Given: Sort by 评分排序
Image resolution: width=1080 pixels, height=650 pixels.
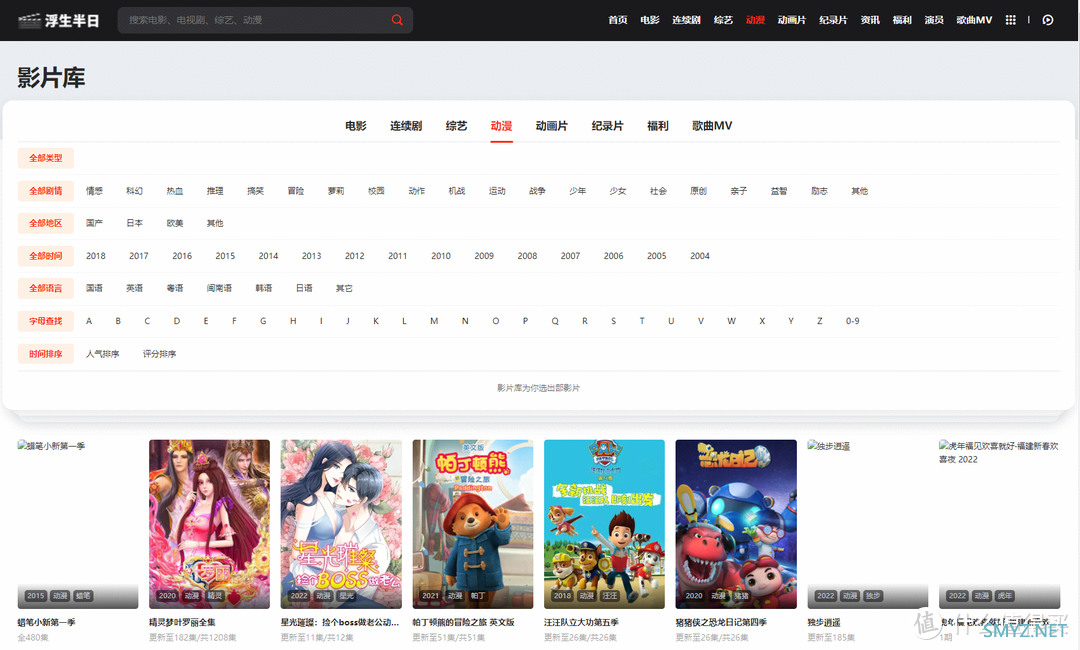Looking at the screenshot, I should [x=159, y=353].
